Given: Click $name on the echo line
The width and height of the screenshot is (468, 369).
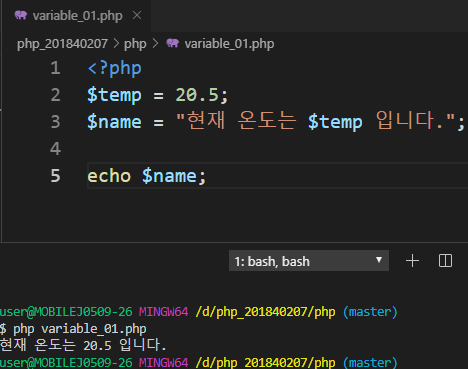Looking at the screenshot, I should click(x=169, y=176).
